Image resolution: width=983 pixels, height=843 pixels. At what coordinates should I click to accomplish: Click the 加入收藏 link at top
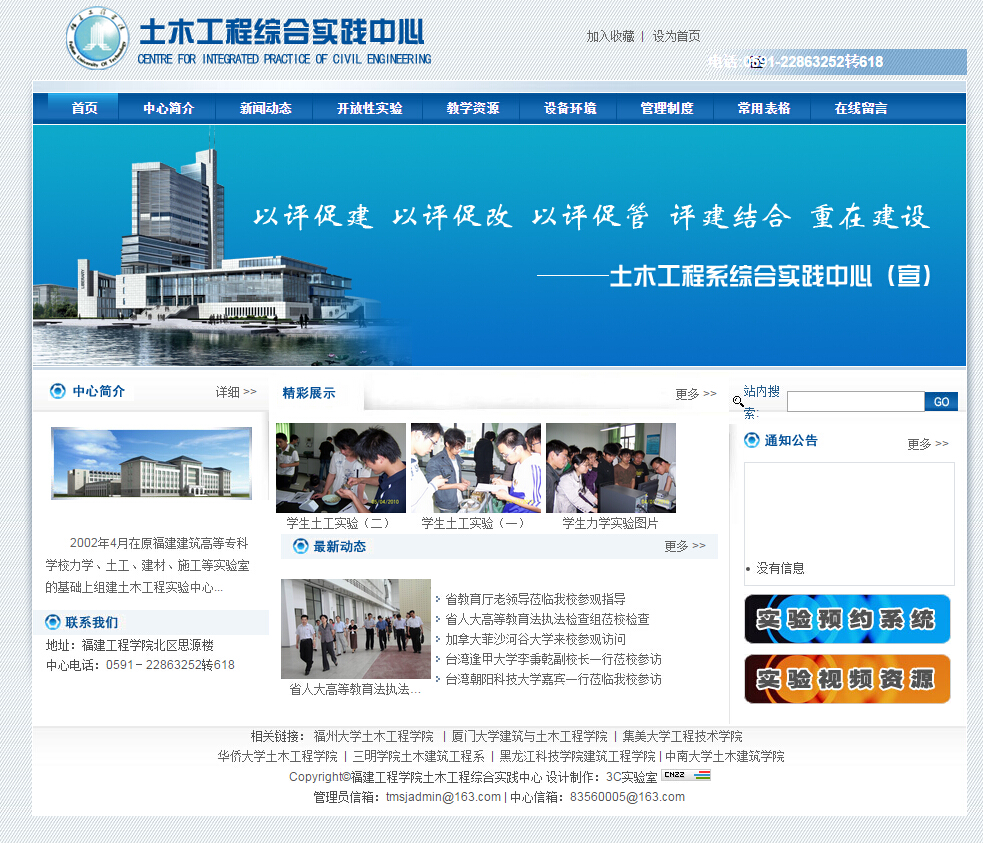point(610,36)
